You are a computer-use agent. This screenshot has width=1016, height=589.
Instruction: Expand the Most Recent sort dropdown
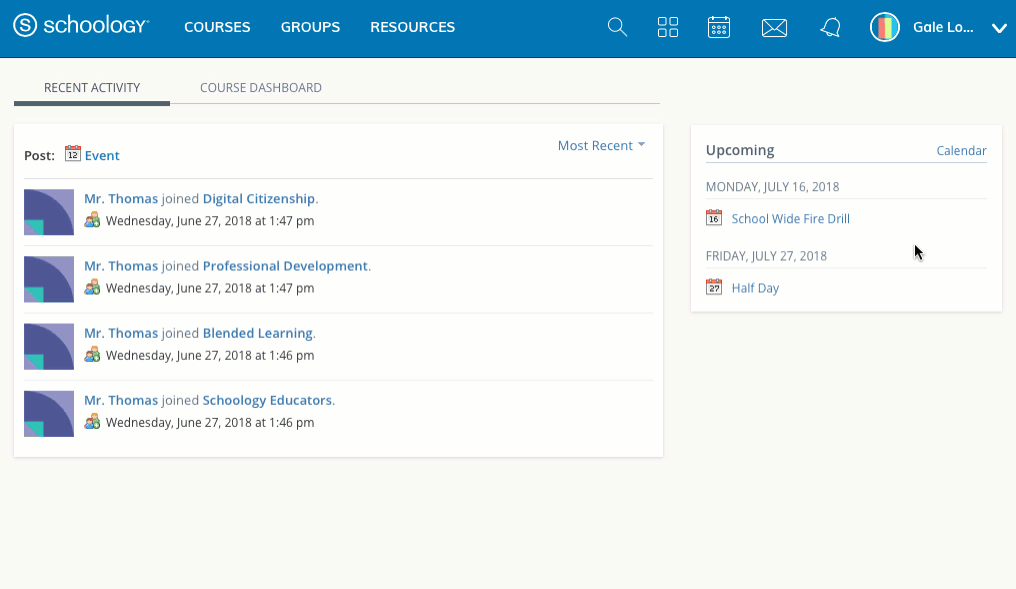(x=601, y=146)
